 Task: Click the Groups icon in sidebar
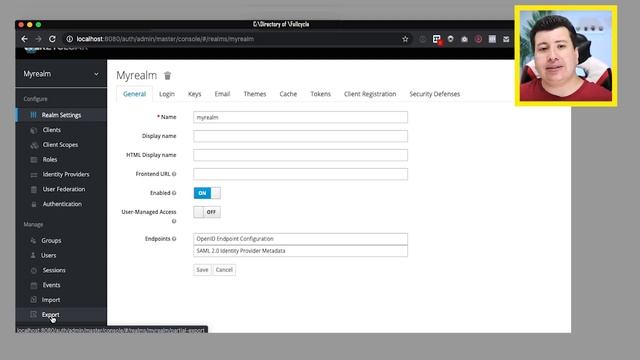coord(33,241)
